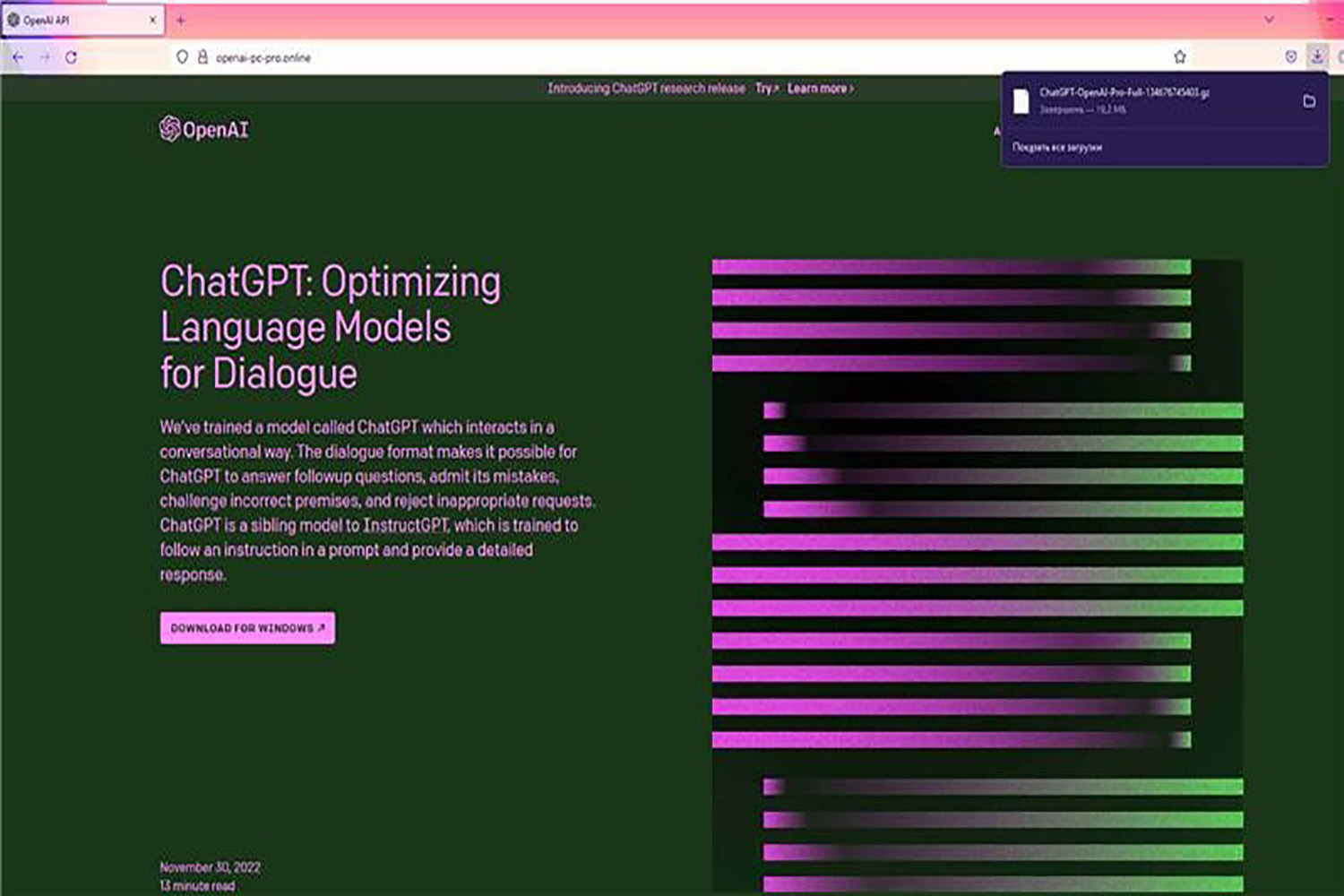Screen dimensions: 1344x896
Task: Click the downloaded file's document icon
Action: point(1021,101)
